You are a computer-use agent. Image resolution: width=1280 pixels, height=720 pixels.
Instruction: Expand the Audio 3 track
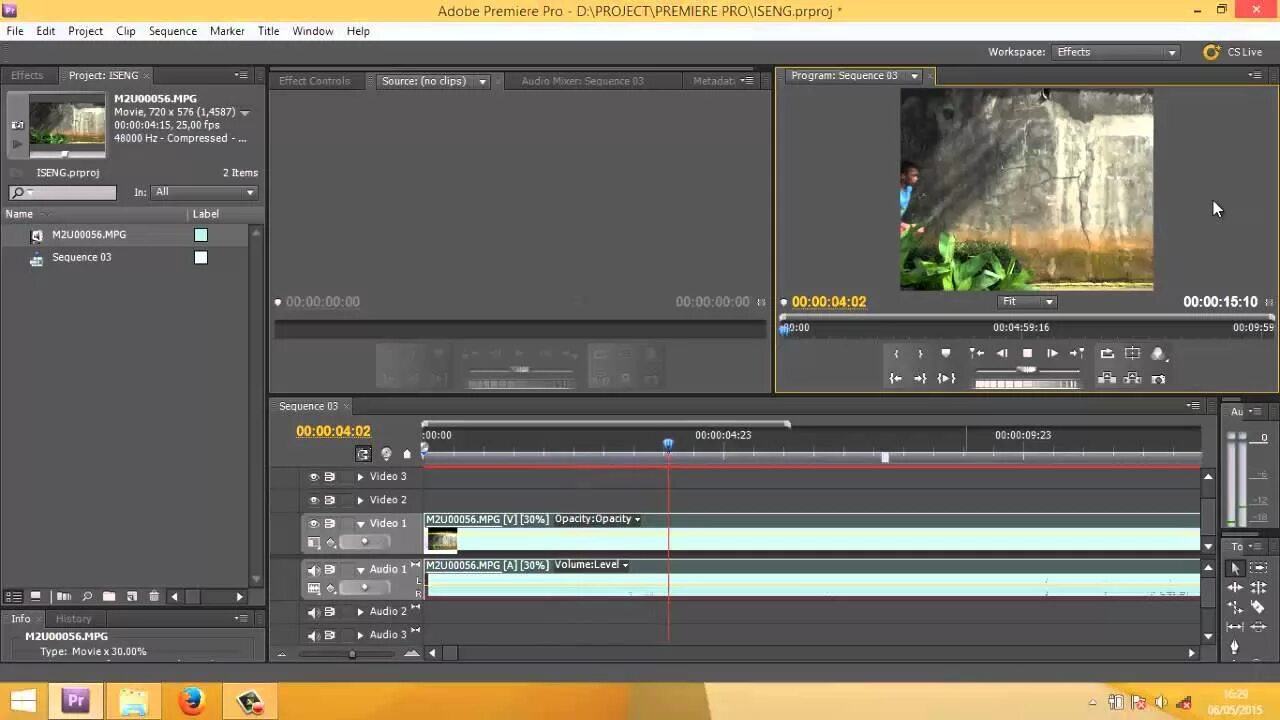click(x=361, y=635)
